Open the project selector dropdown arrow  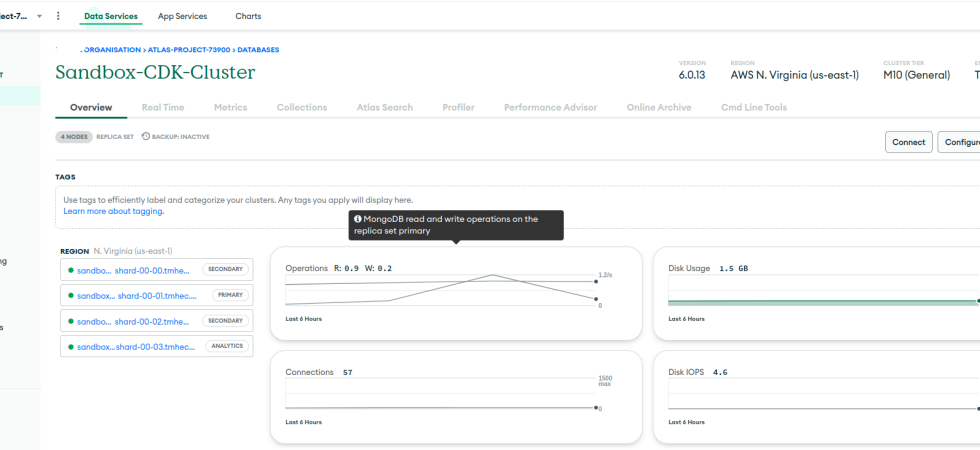39,16
